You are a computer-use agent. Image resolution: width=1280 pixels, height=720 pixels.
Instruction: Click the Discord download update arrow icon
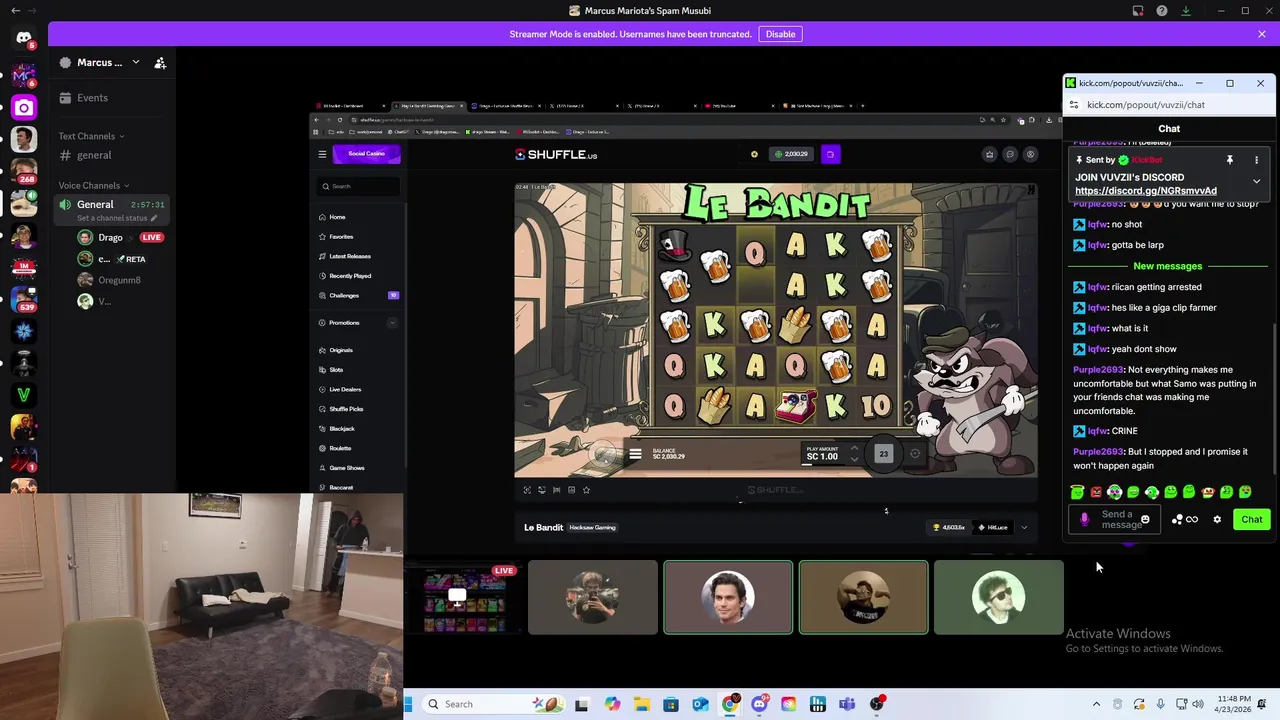(1185, 11)
